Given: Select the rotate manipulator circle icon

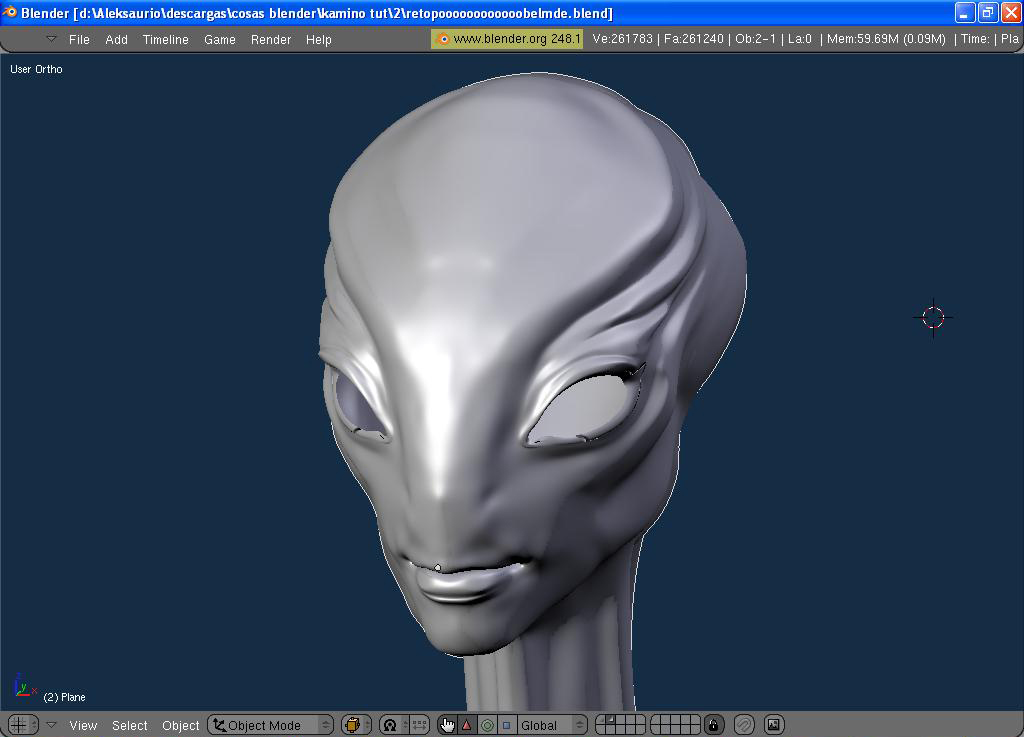Looking at the screenshot, I should 487,725.
